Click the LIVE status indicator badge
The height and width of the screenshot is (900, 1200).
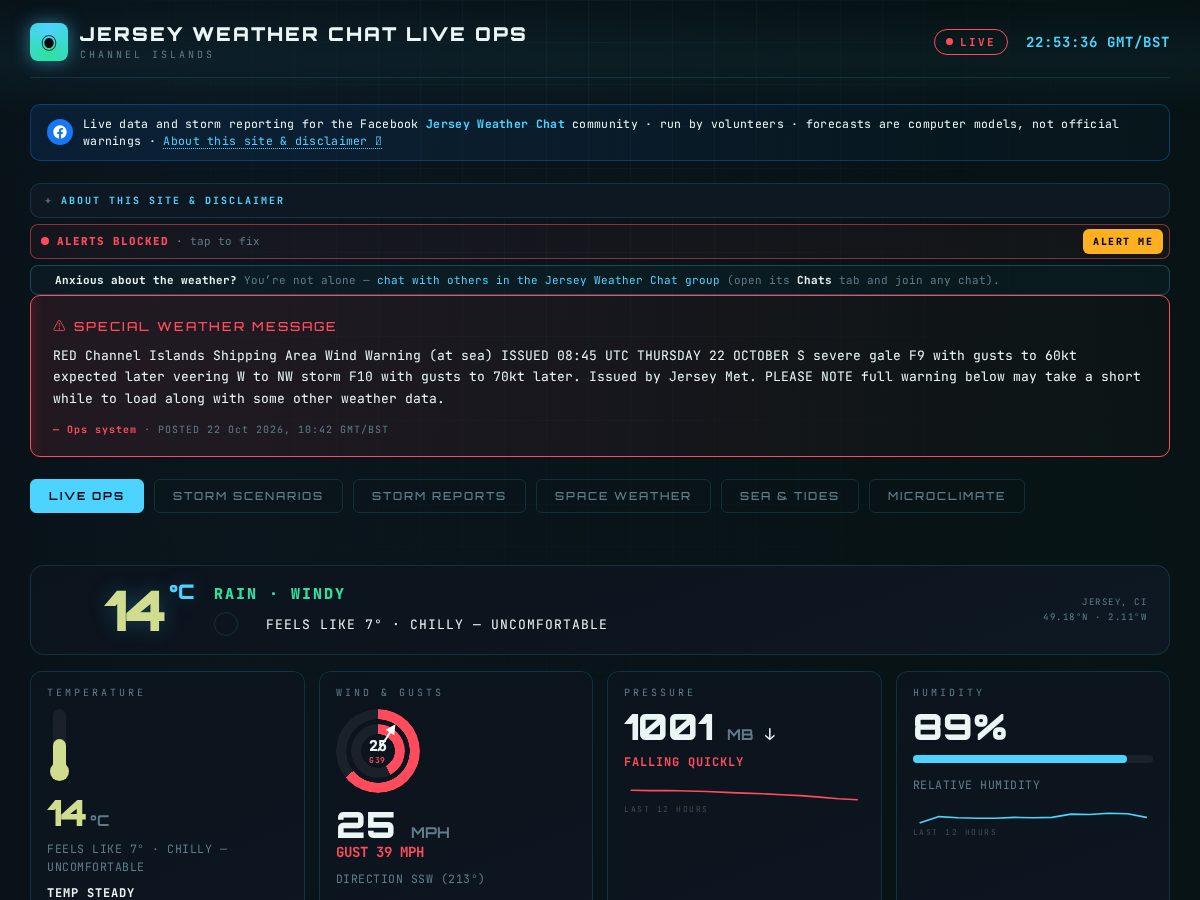click(x=970, y=42)
